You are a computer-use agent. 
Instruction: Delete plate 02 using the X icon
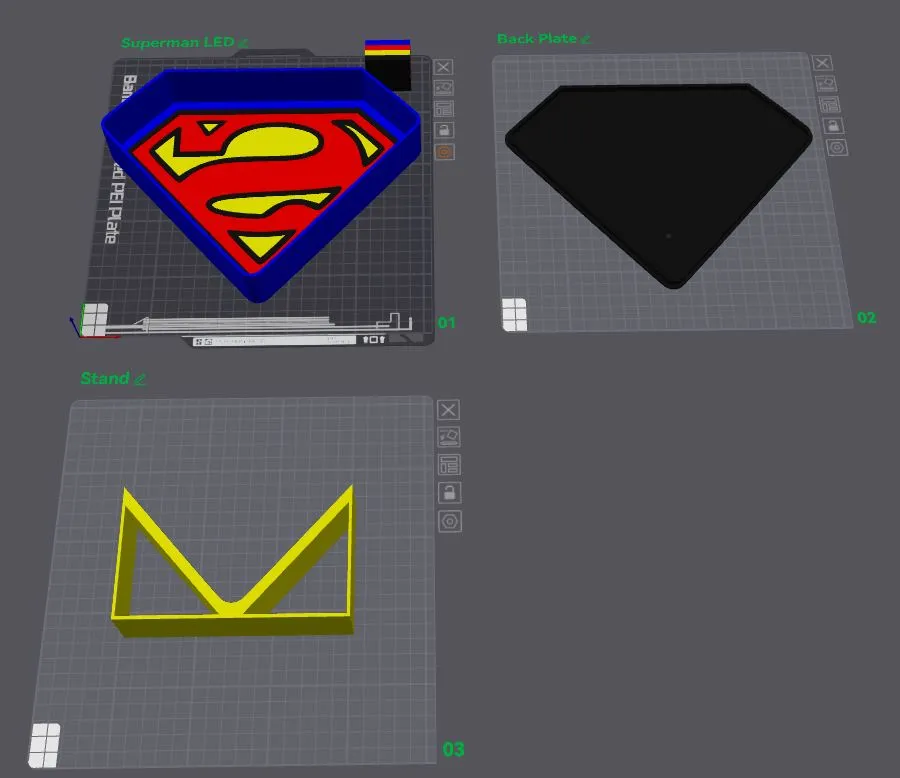tap(824, 63)
